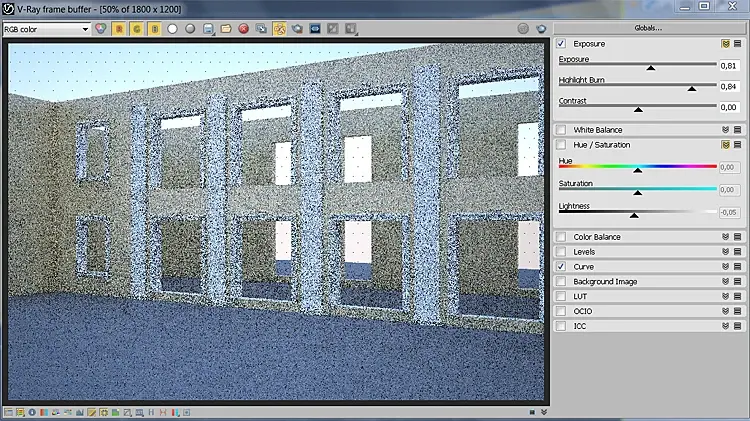The height and width of the screenshot is (421, 750).
Task: Expand the Color Balance rollout arrow
Action: pos(726,237)
